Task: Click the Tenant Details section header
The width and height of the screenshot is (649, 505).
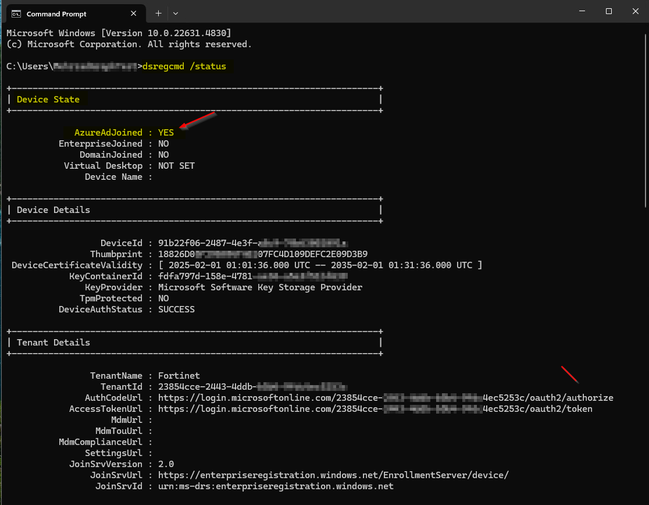Action: coord(53,342)
